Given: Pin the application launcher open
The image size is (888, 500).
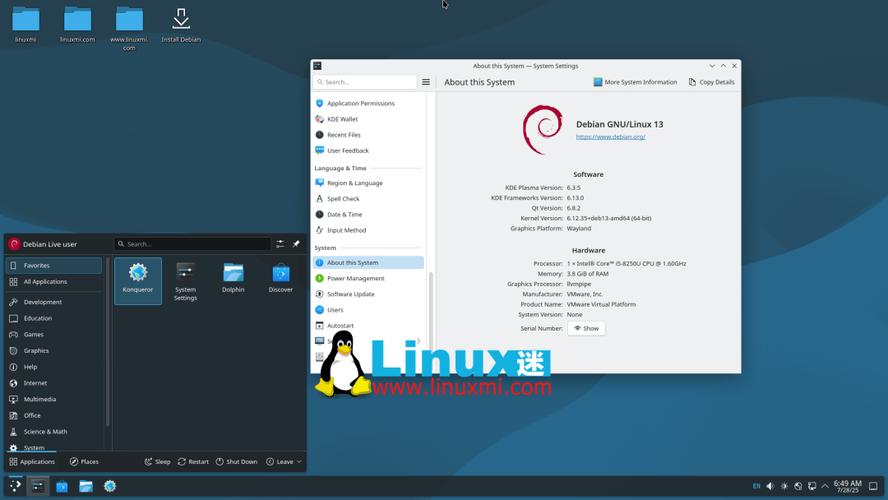Looking at the screenshot, I should click(296, 244).
